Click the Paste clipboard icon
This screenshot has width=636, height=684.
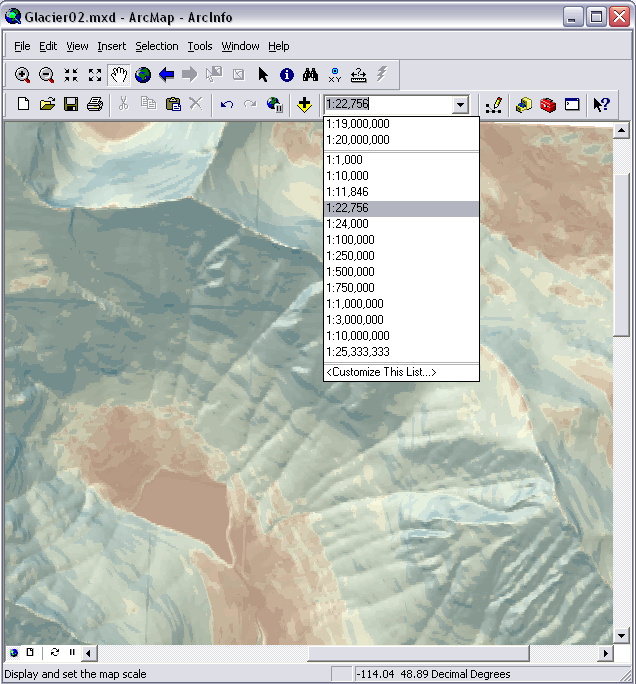point(173,104)
